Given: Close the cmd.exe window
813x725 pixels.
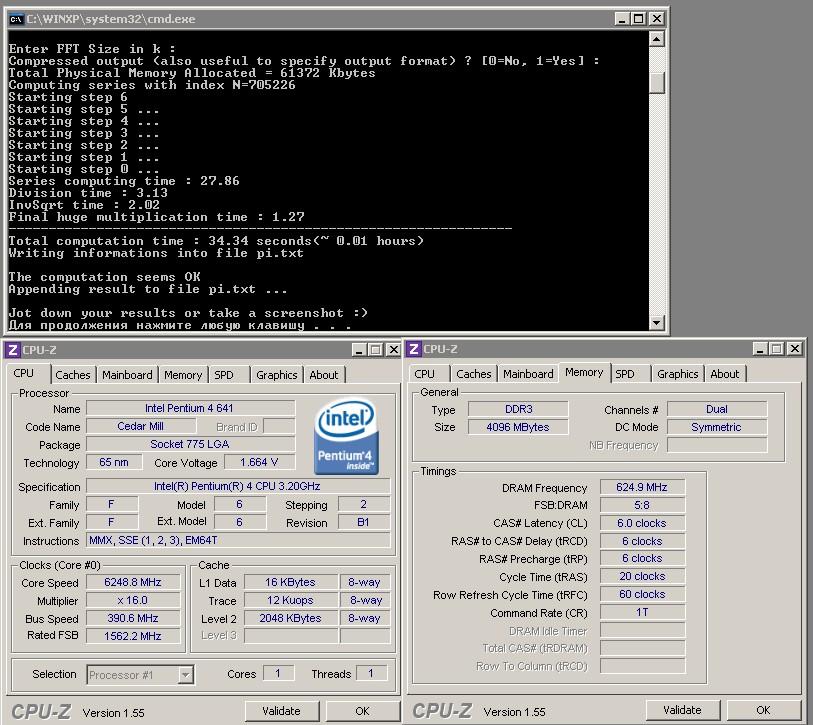Looking at the screenshot, I should coord(656,19).
